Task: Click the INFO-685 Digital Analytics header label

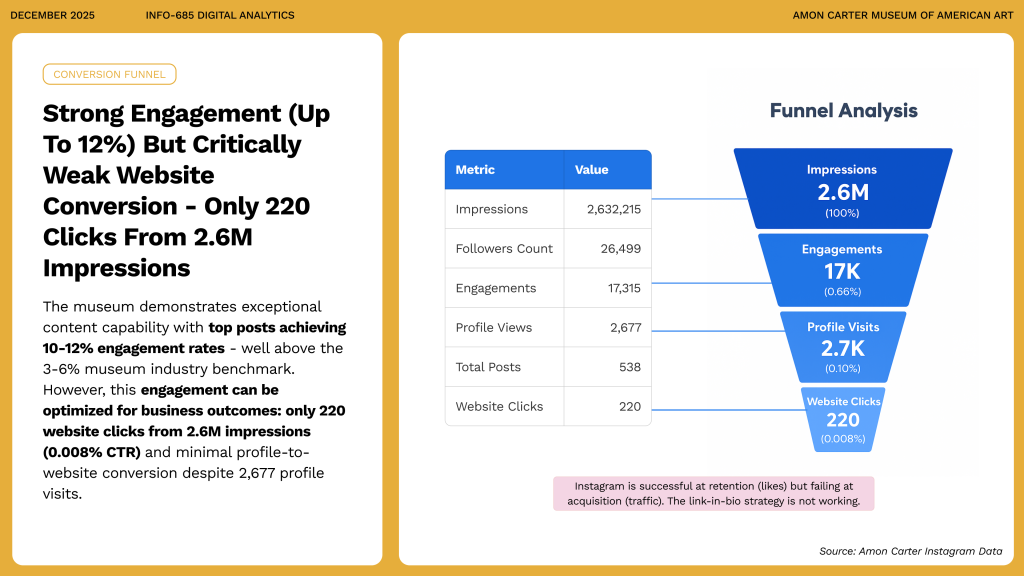Action: [x=220, y=15]
